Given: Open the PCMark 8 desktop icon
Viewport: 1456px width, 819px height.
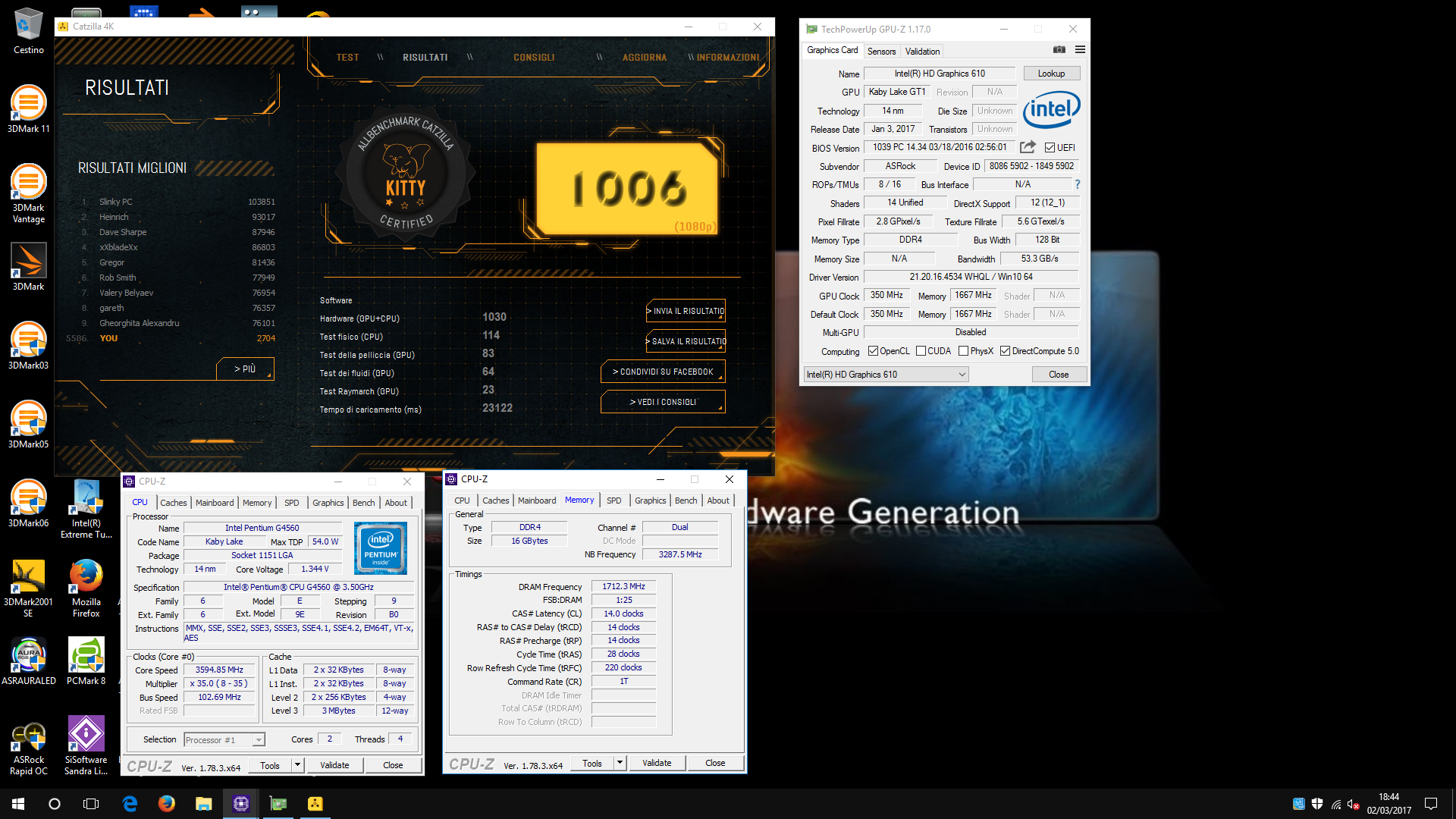Looking at the screenshot, I should tap(86, 661).
